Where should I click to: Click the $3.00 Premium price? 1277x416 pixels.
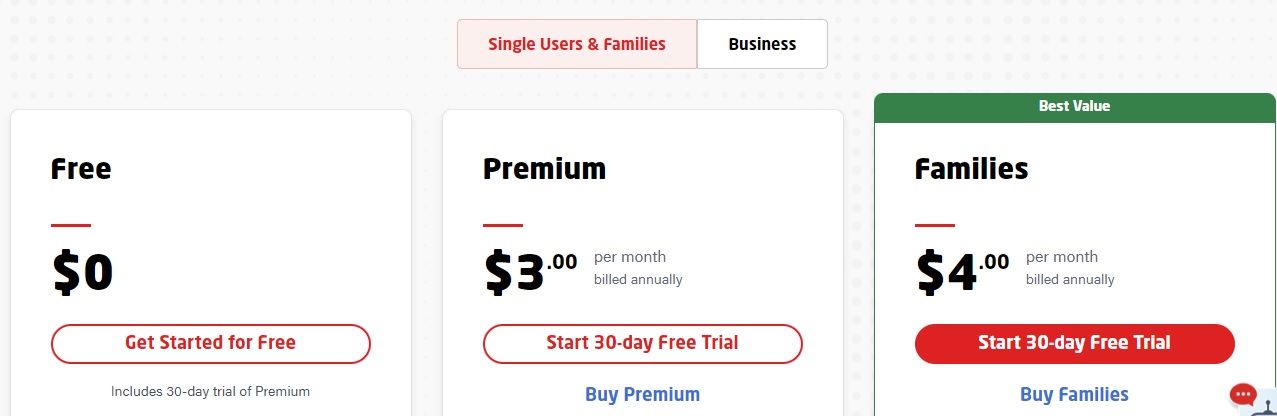point(530,272)
